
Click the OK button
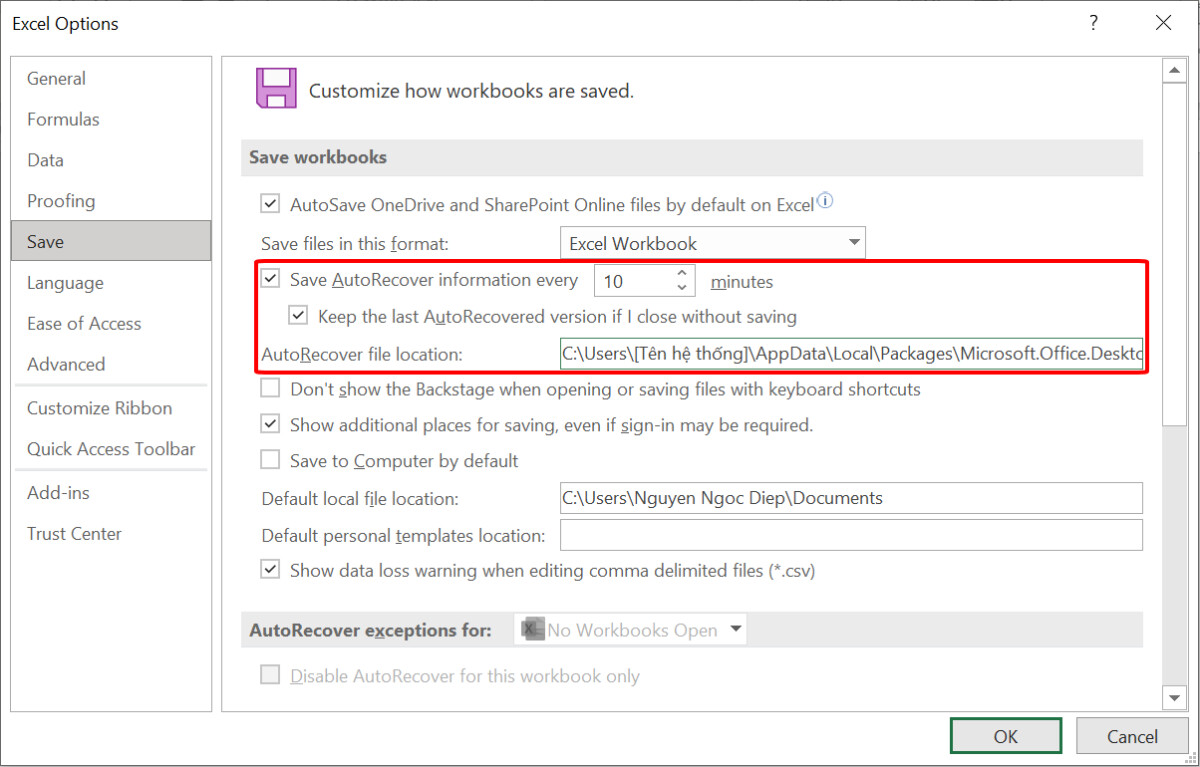[1006, 736]
